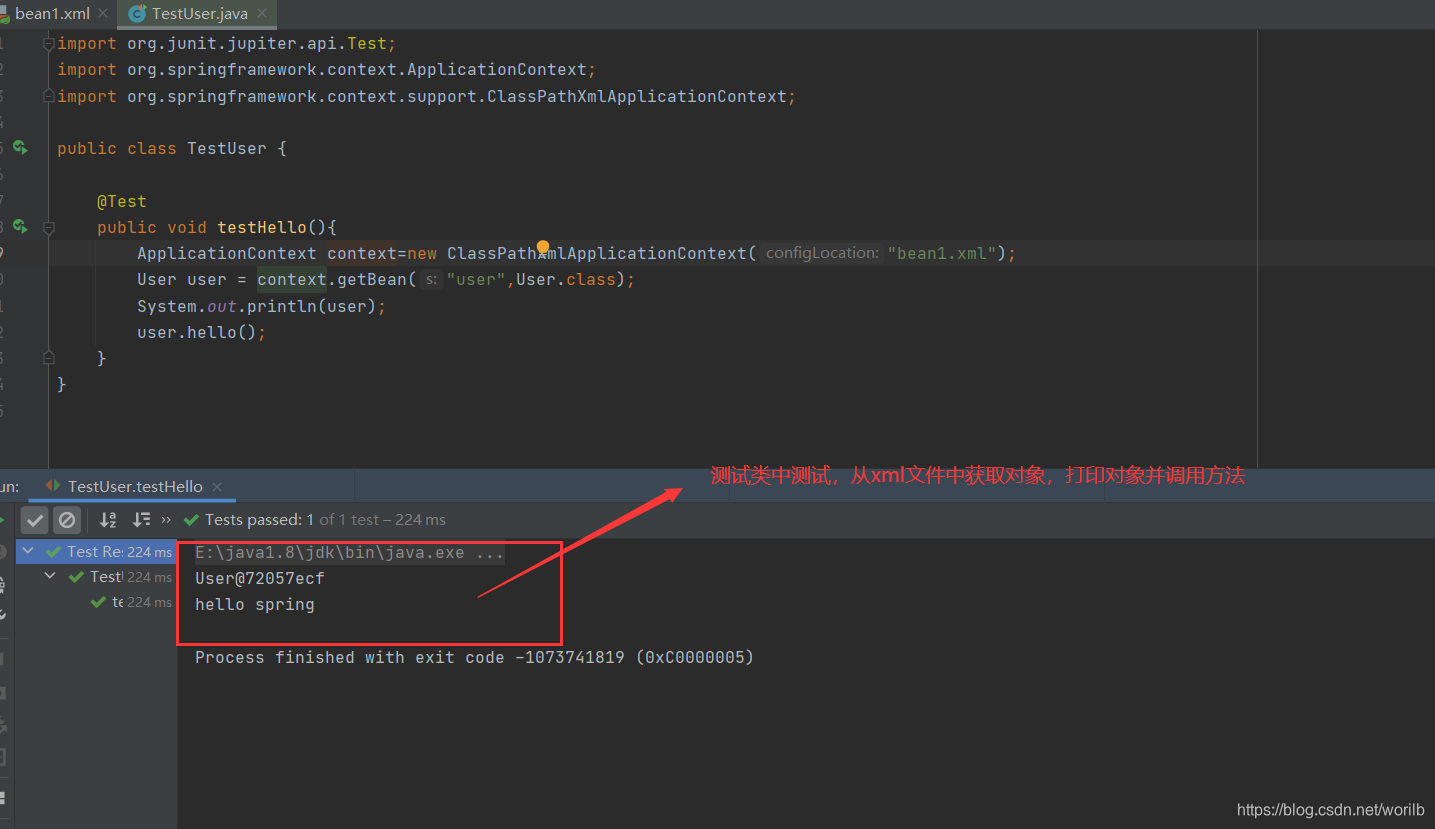Viewport: 1435px width, 829px height.
Task: Run the testHello method from the gutter icon
Action: click(x=20, y=227)
